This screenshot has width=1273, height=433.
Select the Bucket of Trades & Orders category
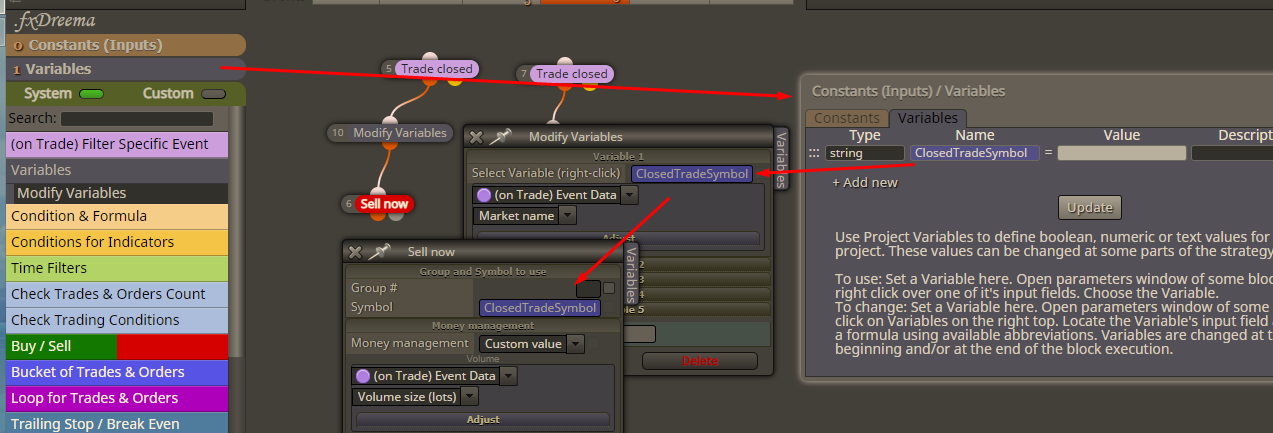117,372
